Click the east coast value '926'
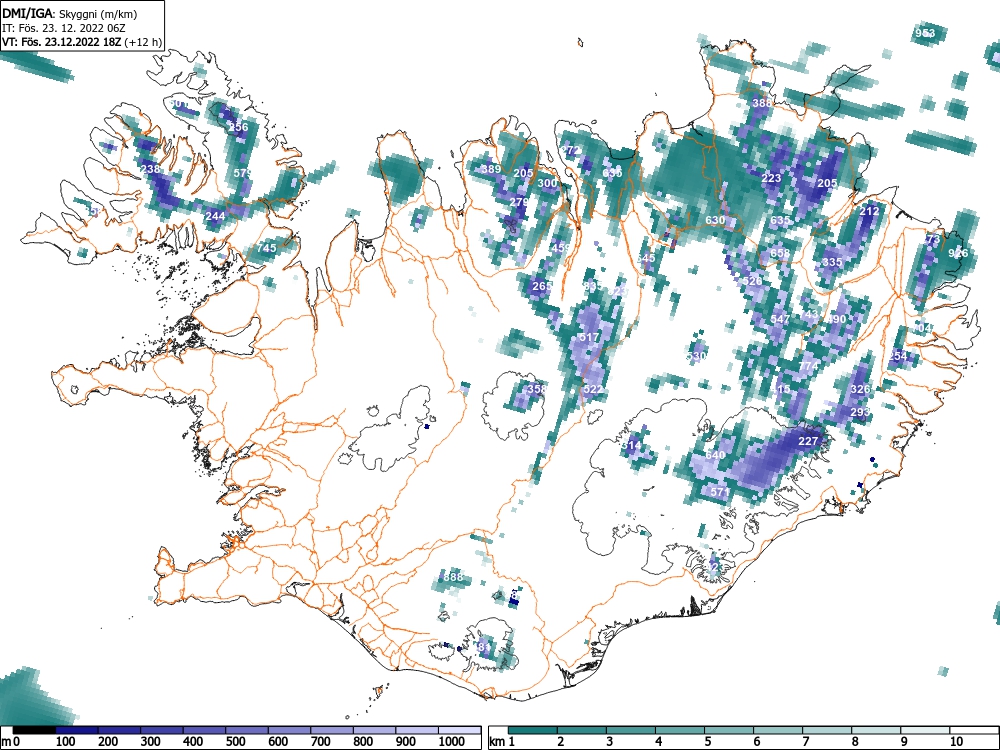 click(x=958, y=253)
